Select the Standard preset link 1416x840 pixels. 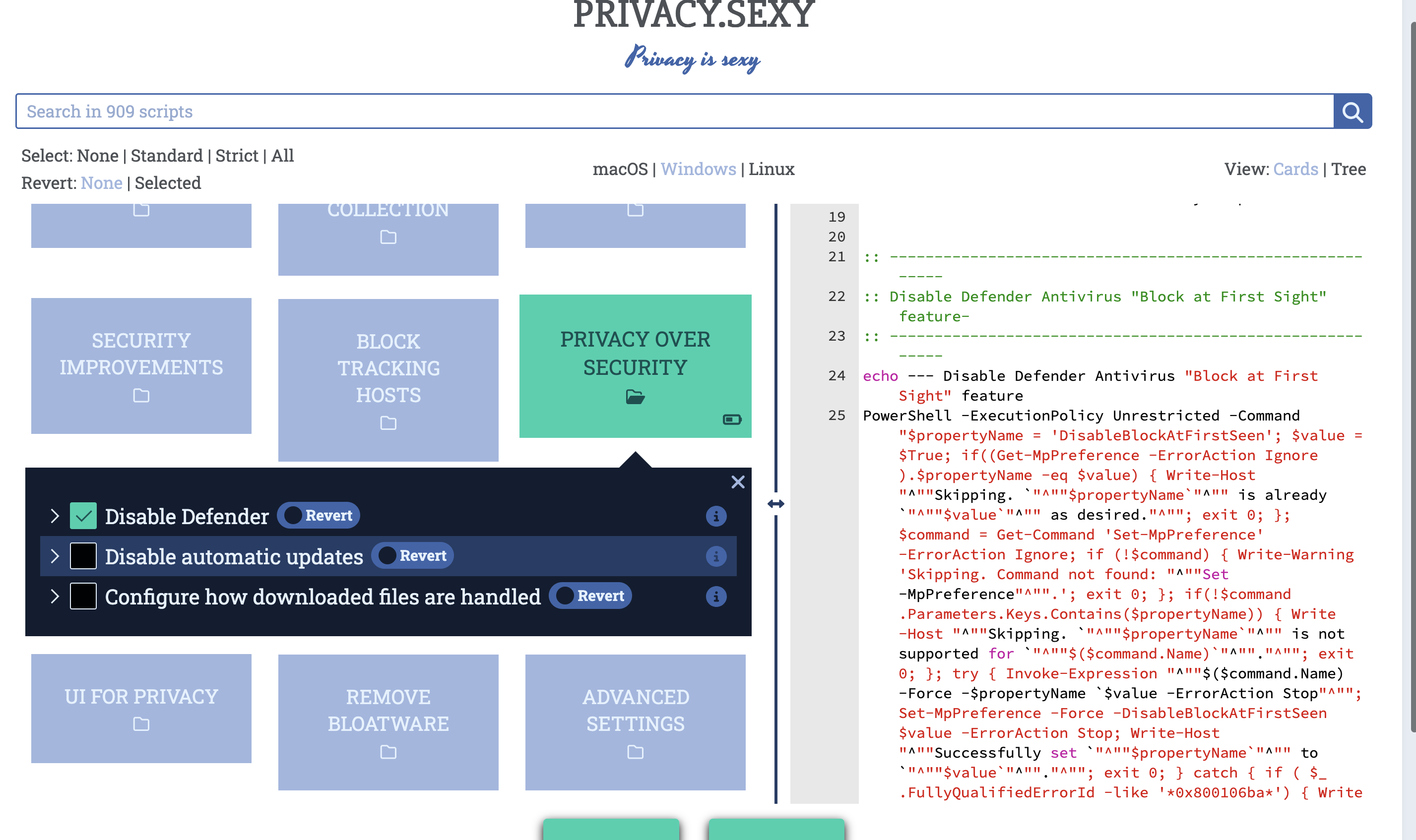[167, 155]
